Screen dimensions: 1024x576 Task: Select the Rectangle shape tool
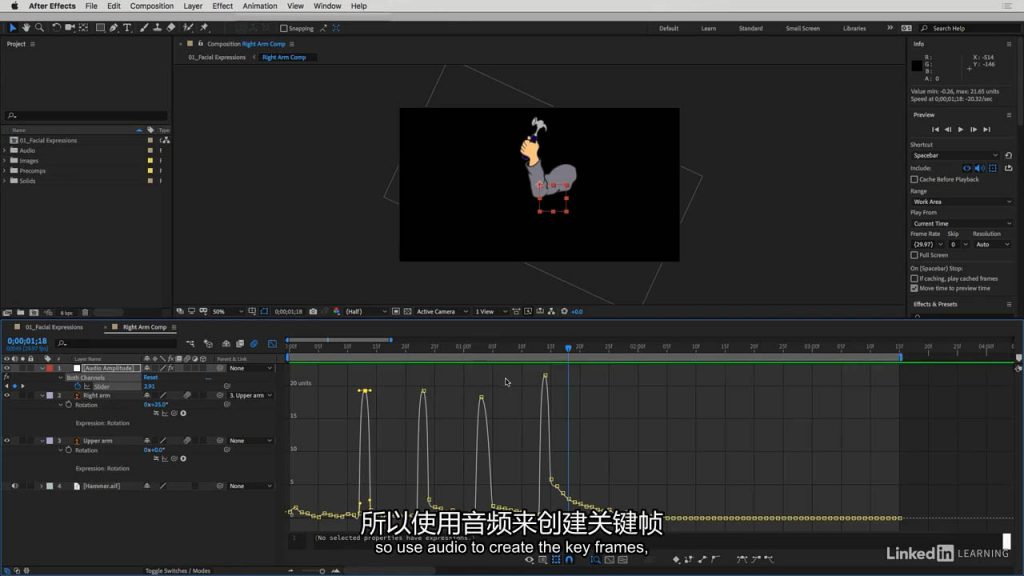100,28
